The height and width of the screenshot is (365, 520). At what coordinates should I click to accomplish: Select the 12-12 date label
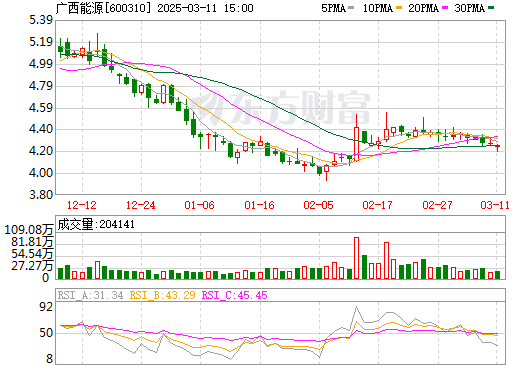click(82, 205)
